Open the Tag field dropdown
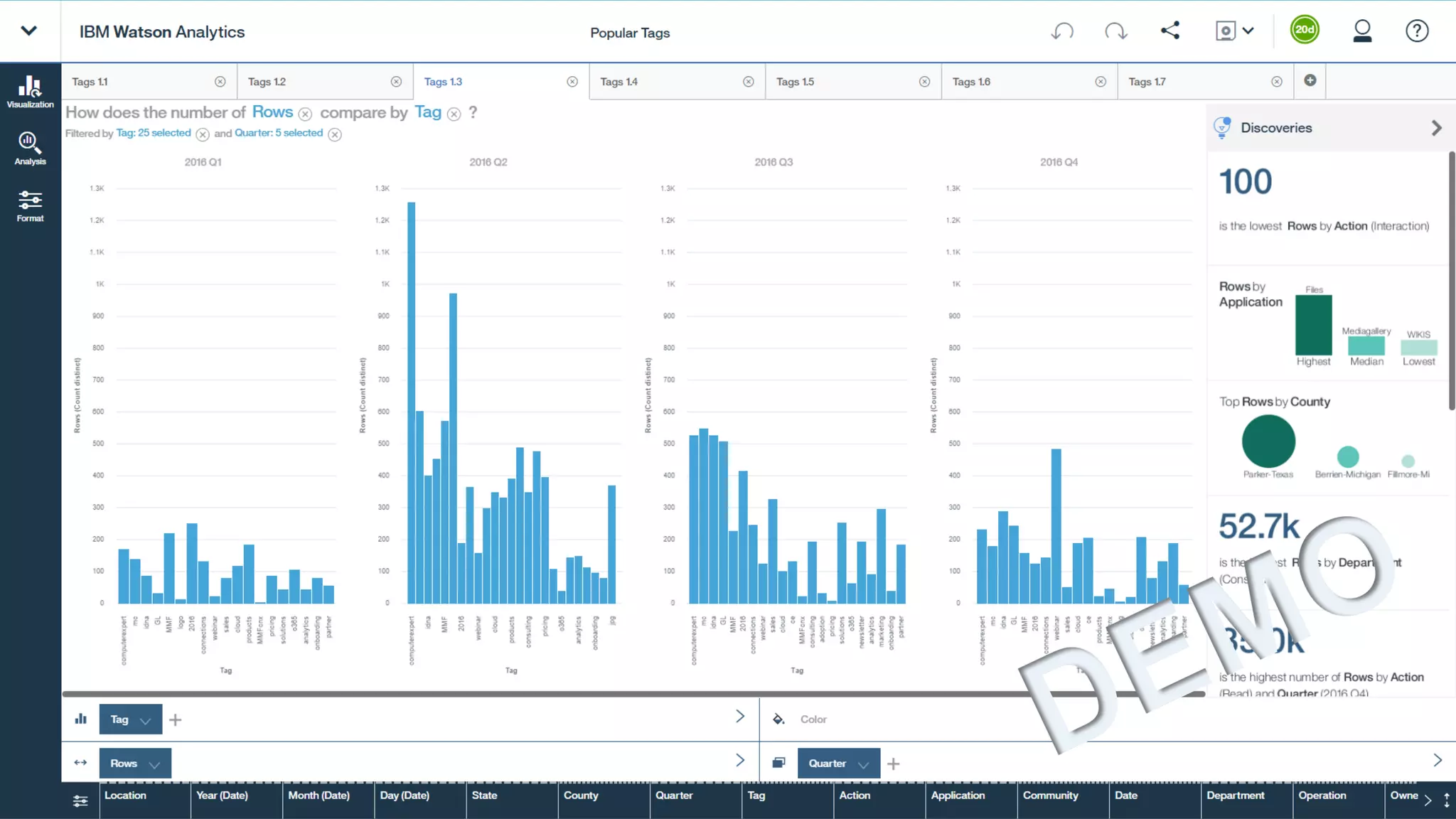 (145, 720)
